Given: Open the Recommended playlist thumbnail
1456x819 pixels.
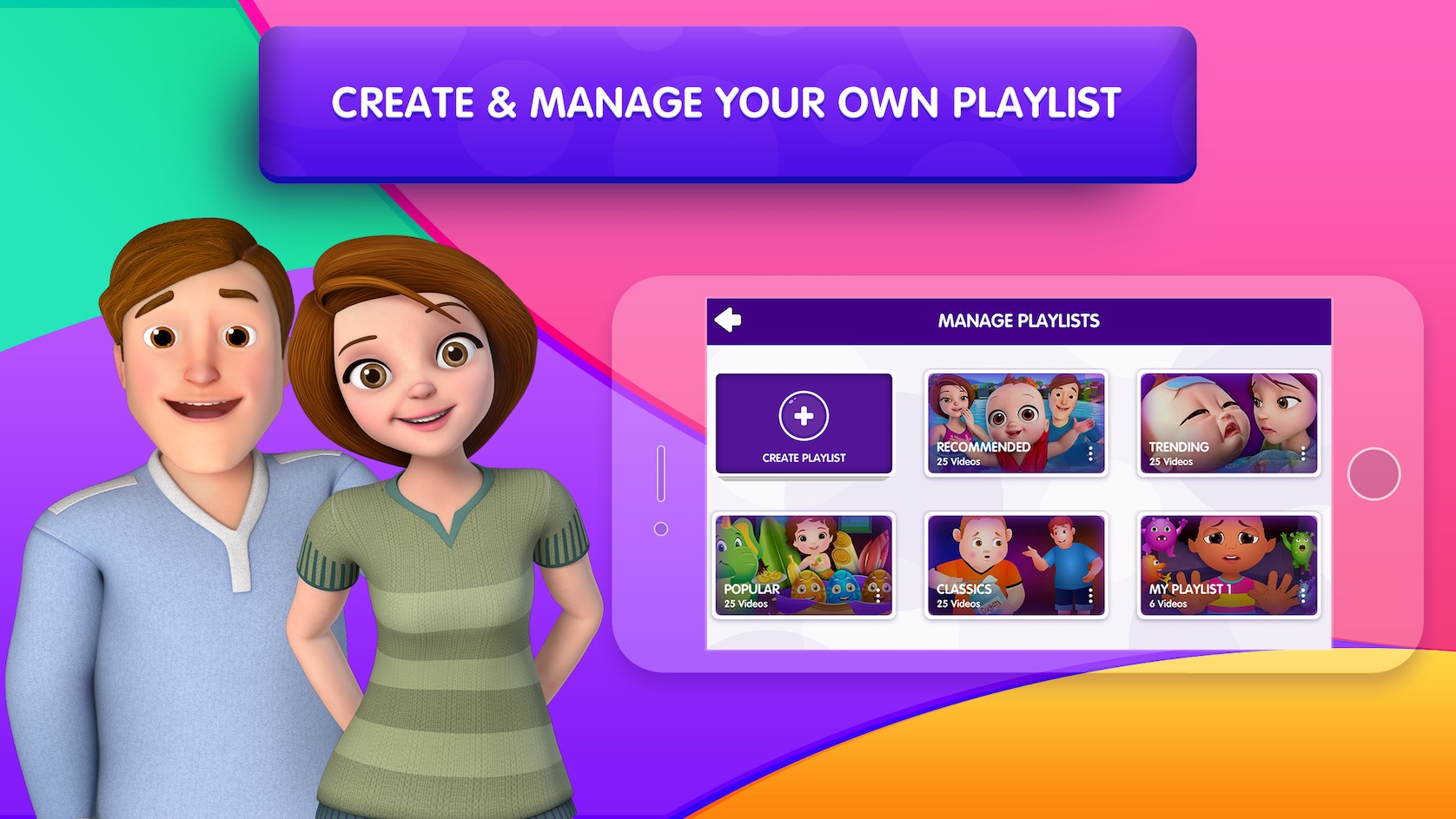Looking at the screenshot, I should (x=1016, y=423).
